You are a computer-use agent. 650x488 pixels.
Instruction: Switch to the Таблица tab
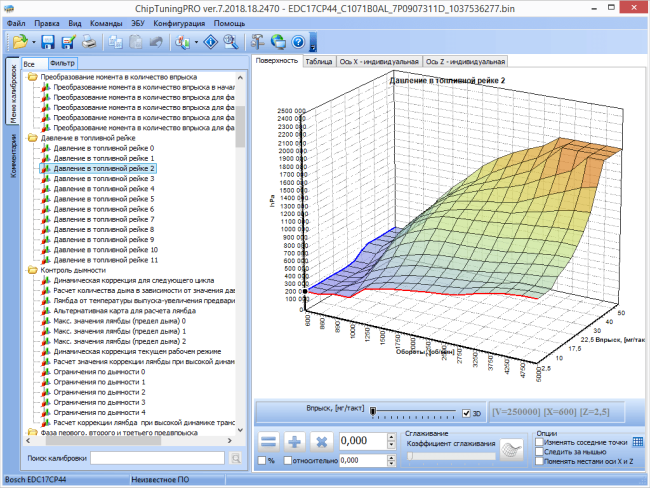319,62
